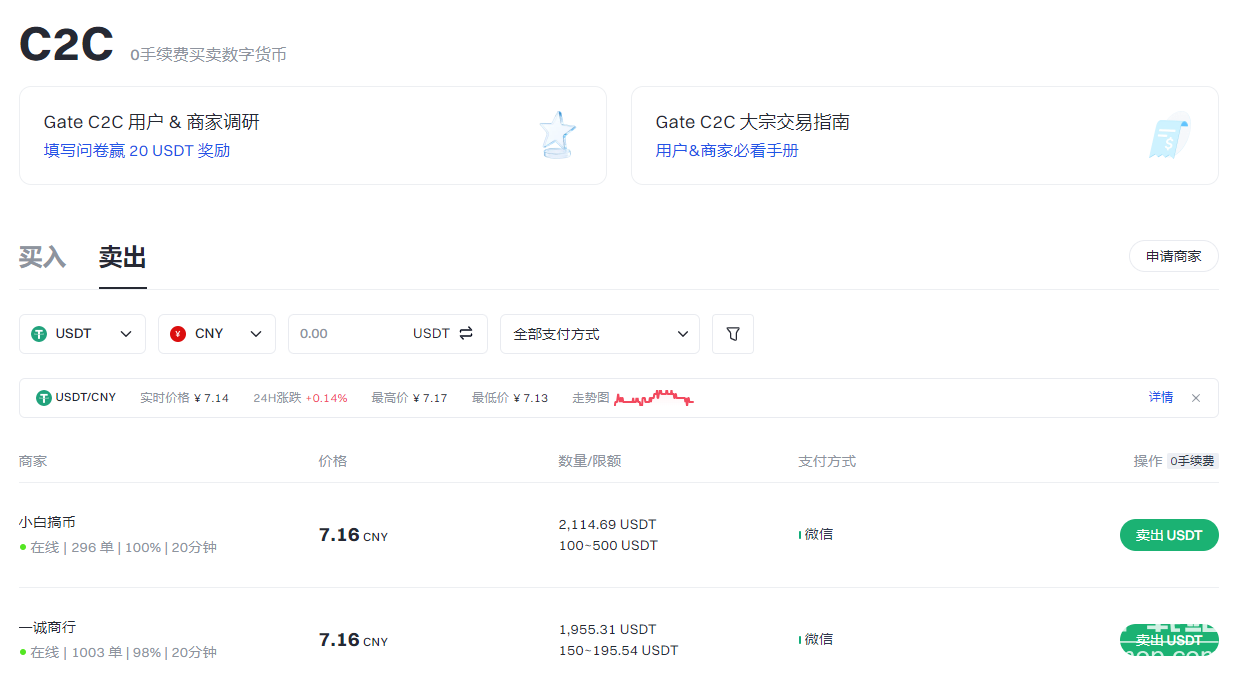Click the USDT/CNY ticker coin icon
Image resolution: width=1235 pixels, height=681 pixels.
[x=44, y=398]
